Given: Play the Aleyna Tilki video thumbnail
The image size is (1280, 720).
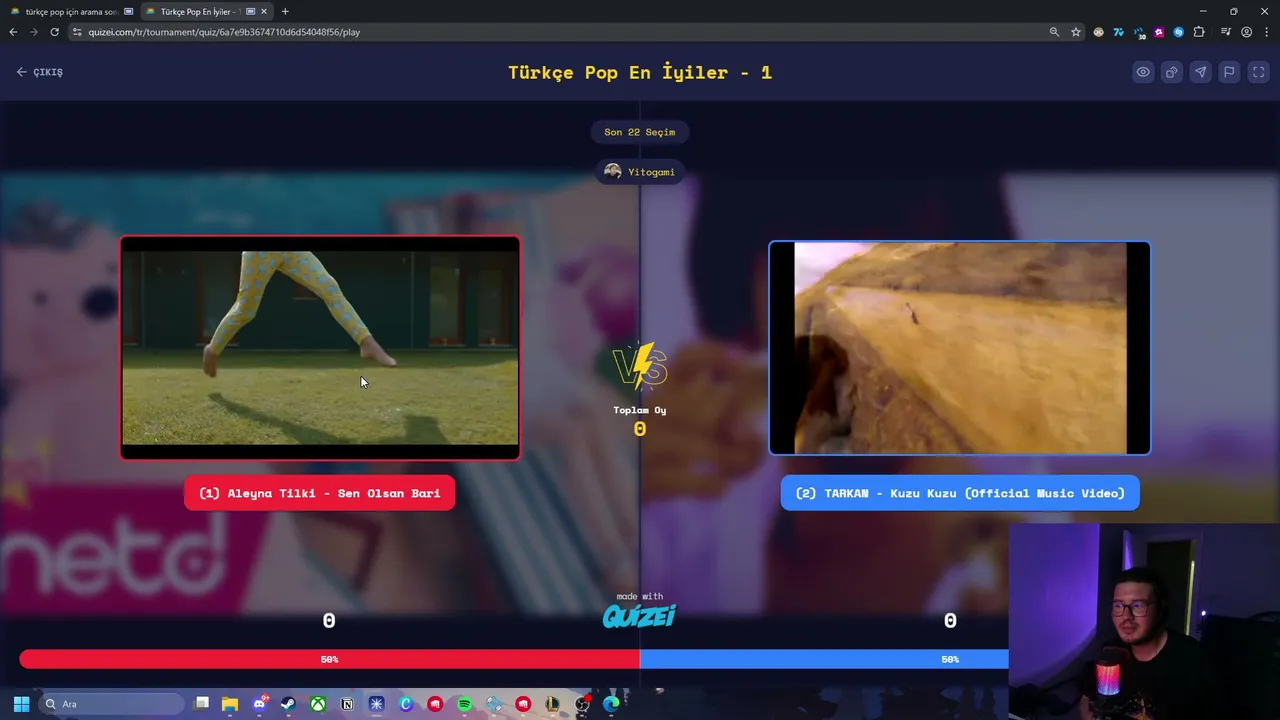Looking at the screenshot, I should pos(320,348).
